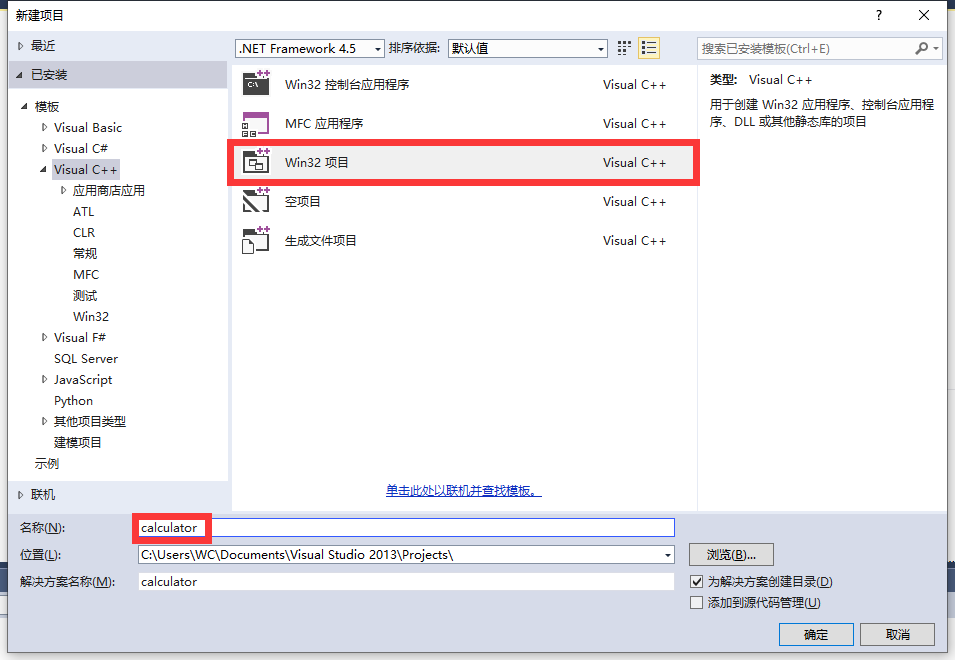Select the 空项目 template icon
955x660 pixels.
(257, 201)
